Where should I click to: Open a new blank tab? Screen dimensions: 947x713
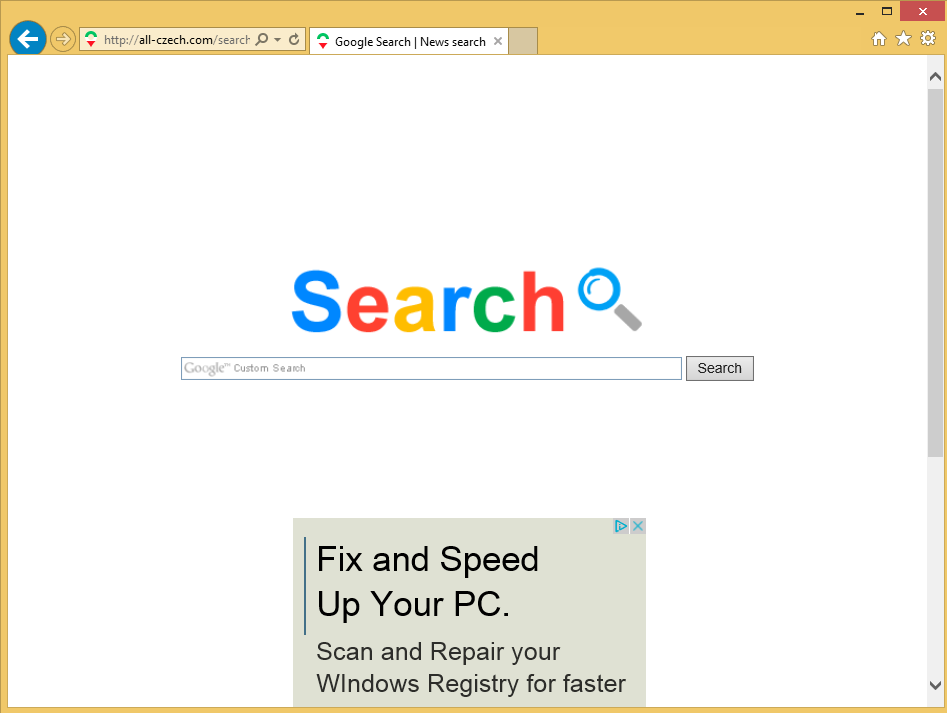click(523, 41)
